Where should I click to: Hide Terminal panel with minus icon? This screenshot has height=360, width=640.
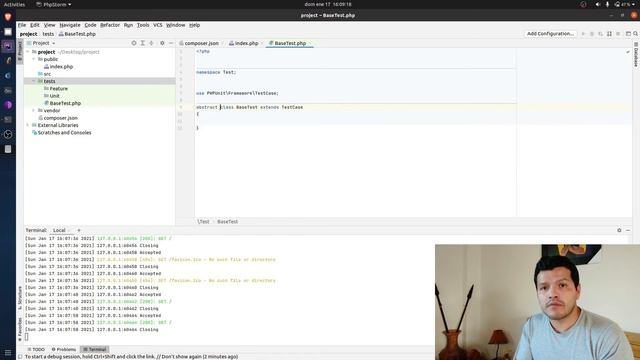(628, 230)
